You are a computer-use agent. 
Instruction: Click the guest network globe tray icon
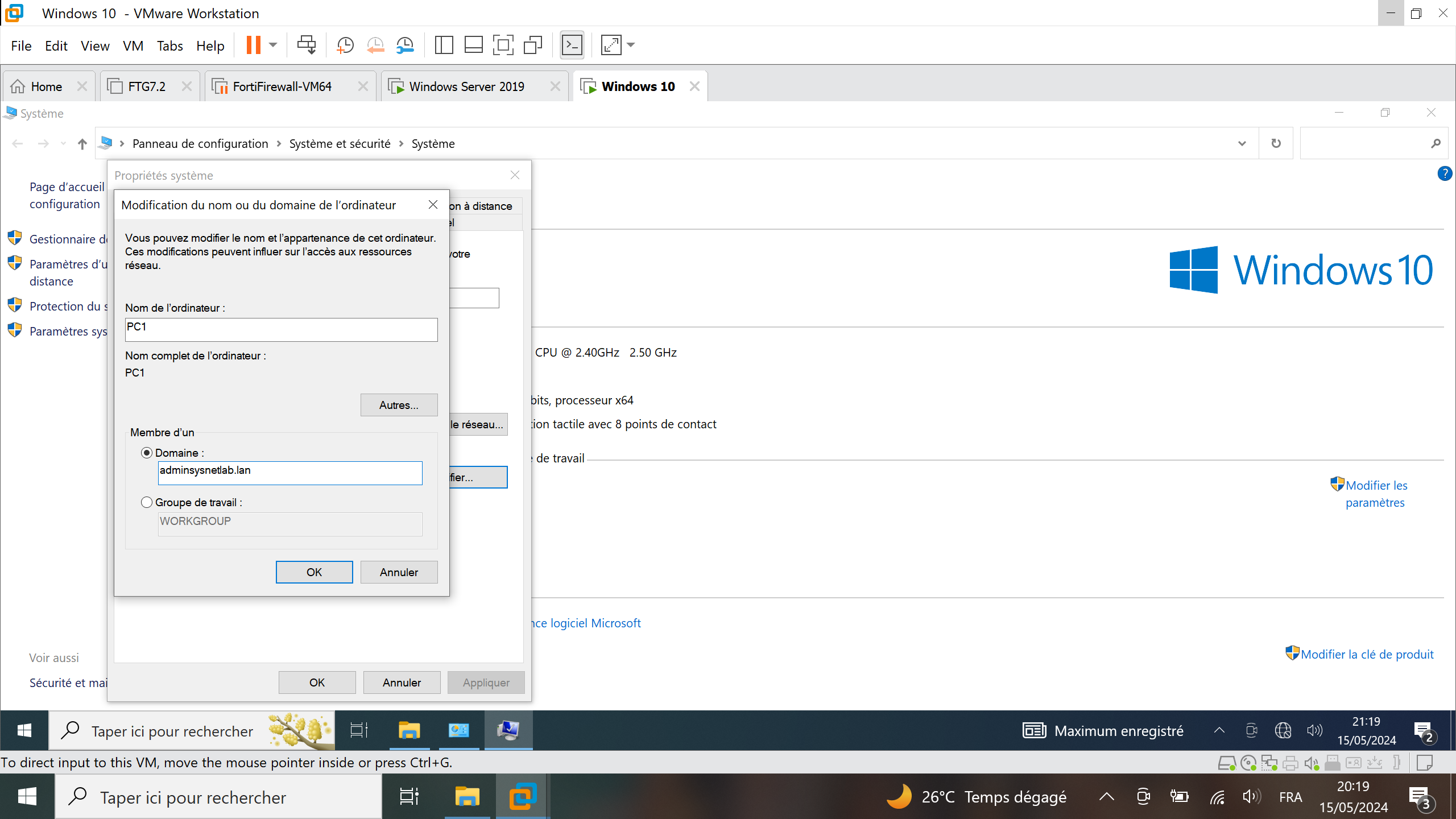pyautogui.click(x=1283, y=730)
